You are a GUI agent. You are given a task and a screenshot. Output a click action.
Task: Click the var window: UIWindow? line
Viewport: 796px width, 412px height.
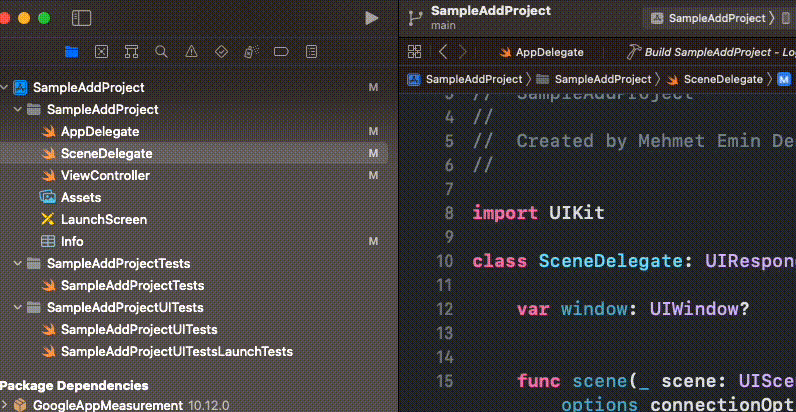[633, 309]
